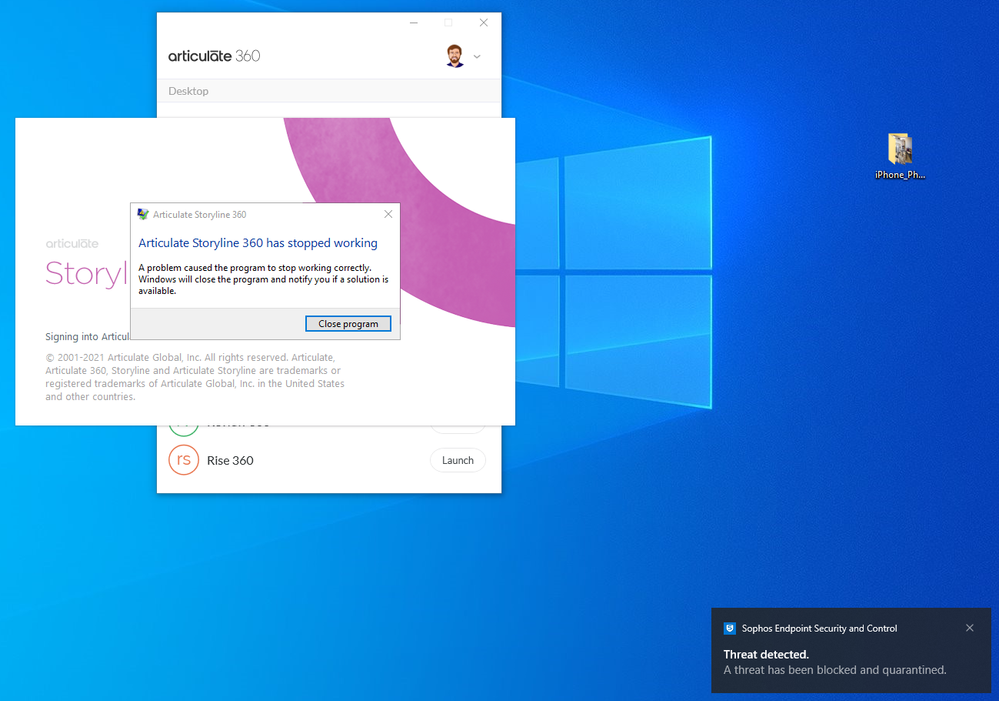Click the 'has stopped working' heading
The image size is (999, 701).
pos(258,243)
